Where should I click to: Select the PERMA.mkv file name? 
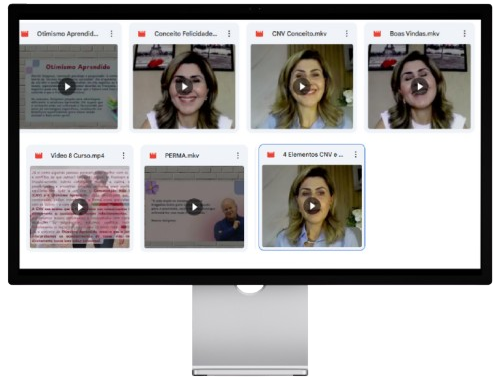[x=182, y=155]
